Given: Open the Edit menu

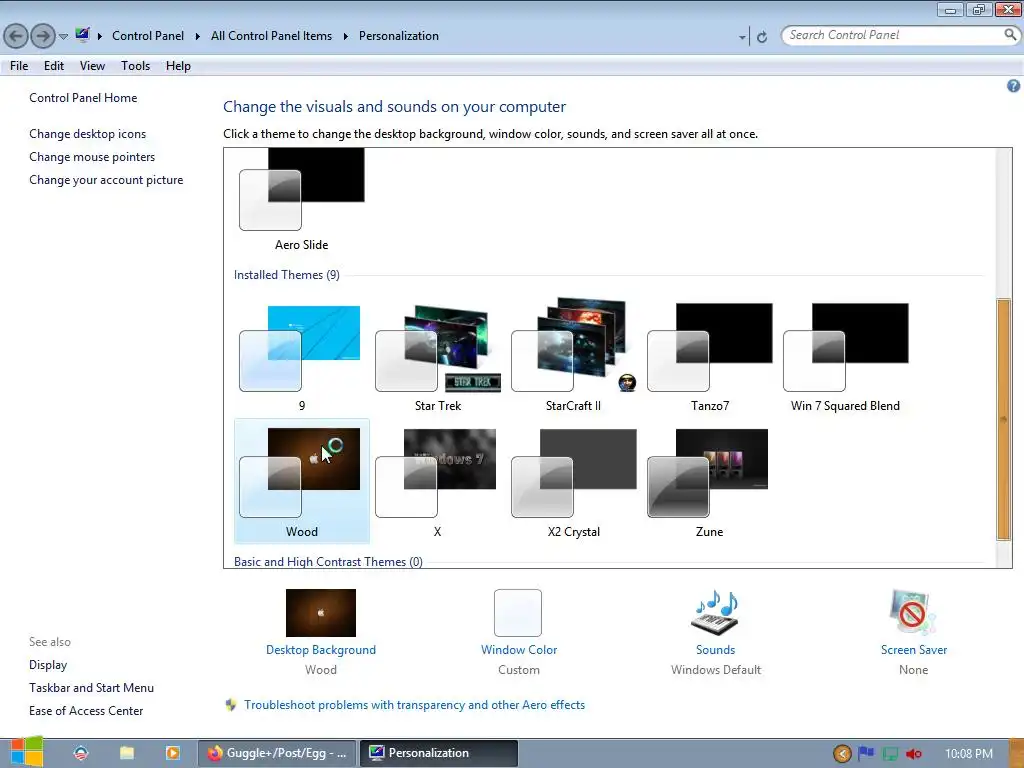Looking at the screenshot, I should (x=54, y=66).
